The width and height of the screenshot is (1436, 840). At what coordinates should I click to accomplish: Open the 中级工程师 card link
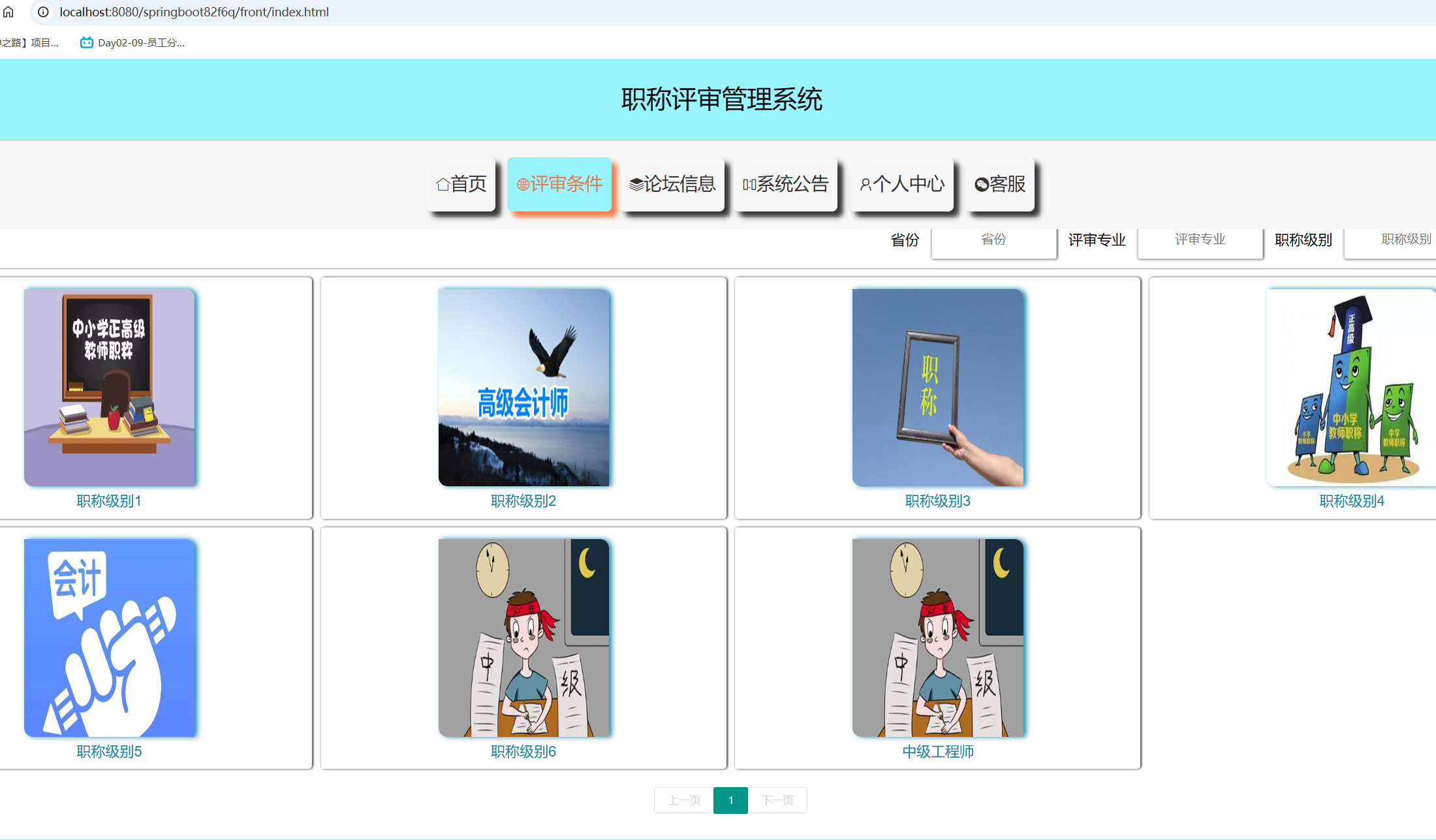pyautogui.click(x=938, y=751)
